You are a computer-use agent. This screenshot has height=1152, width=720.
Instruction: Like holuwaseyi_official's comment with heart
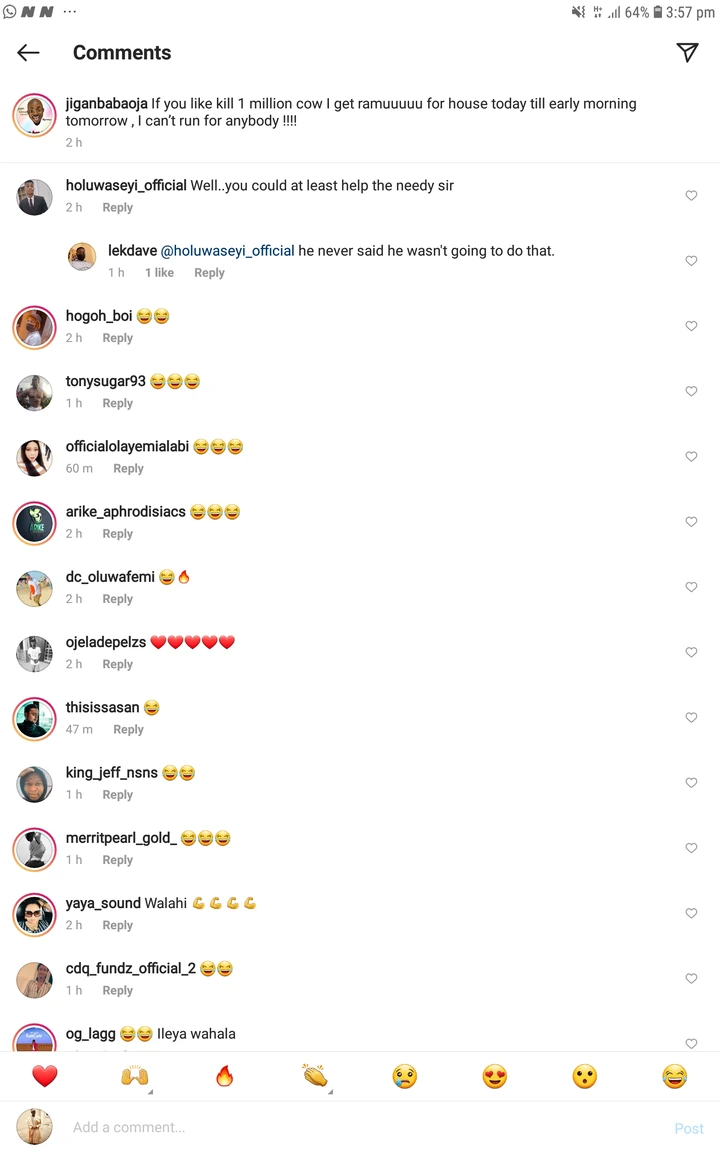pyautogui.click(x=691, y=195)
